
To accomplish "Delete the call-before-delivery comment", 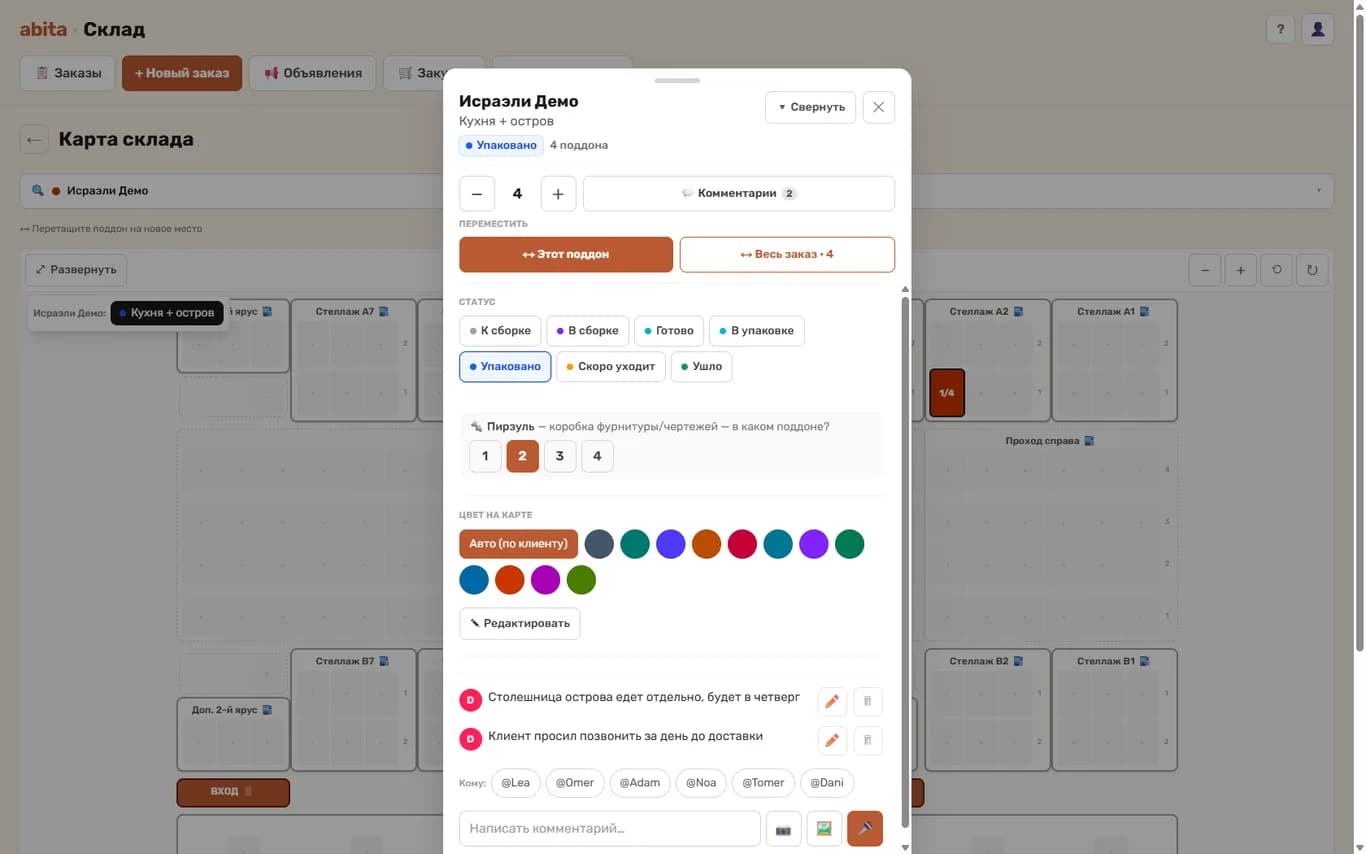I will tap(868, 740).
